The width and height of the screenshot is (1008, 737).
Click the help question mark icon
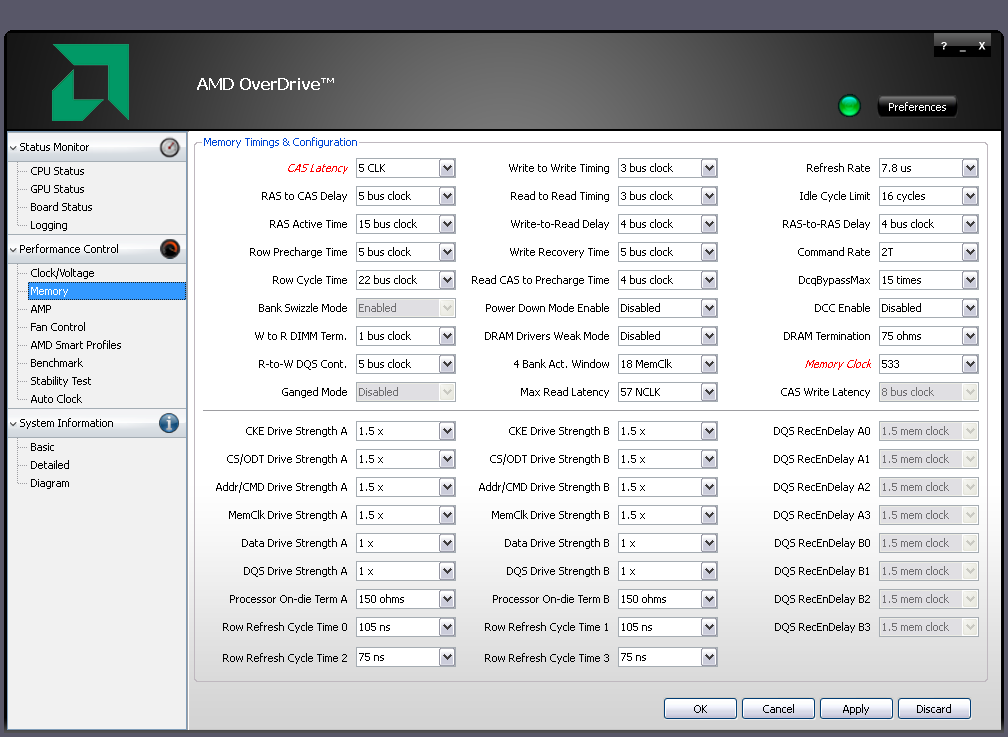tap(944, 47)
